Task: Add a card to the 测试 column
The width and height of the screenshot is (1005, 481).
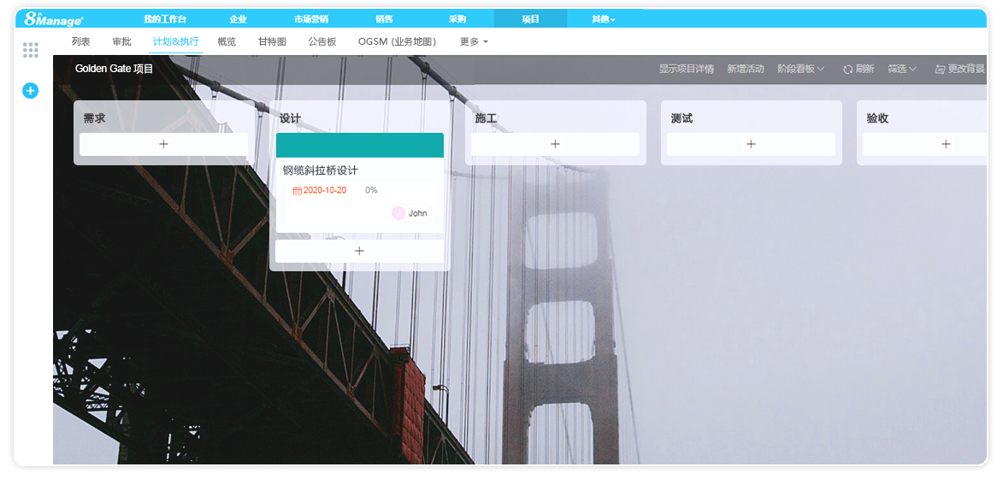Action: (x=751, y=144)
